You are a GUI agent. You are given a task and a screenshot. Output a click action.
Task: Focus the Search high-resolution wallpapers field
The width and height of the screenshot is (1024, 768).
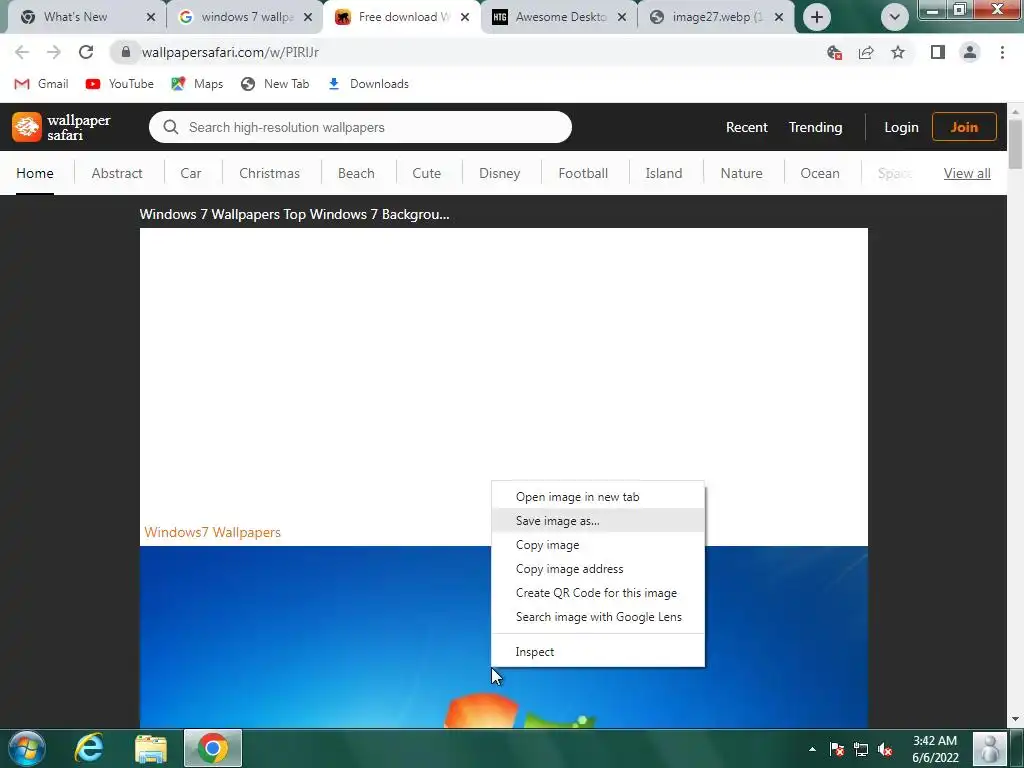[x=360, y=127]
